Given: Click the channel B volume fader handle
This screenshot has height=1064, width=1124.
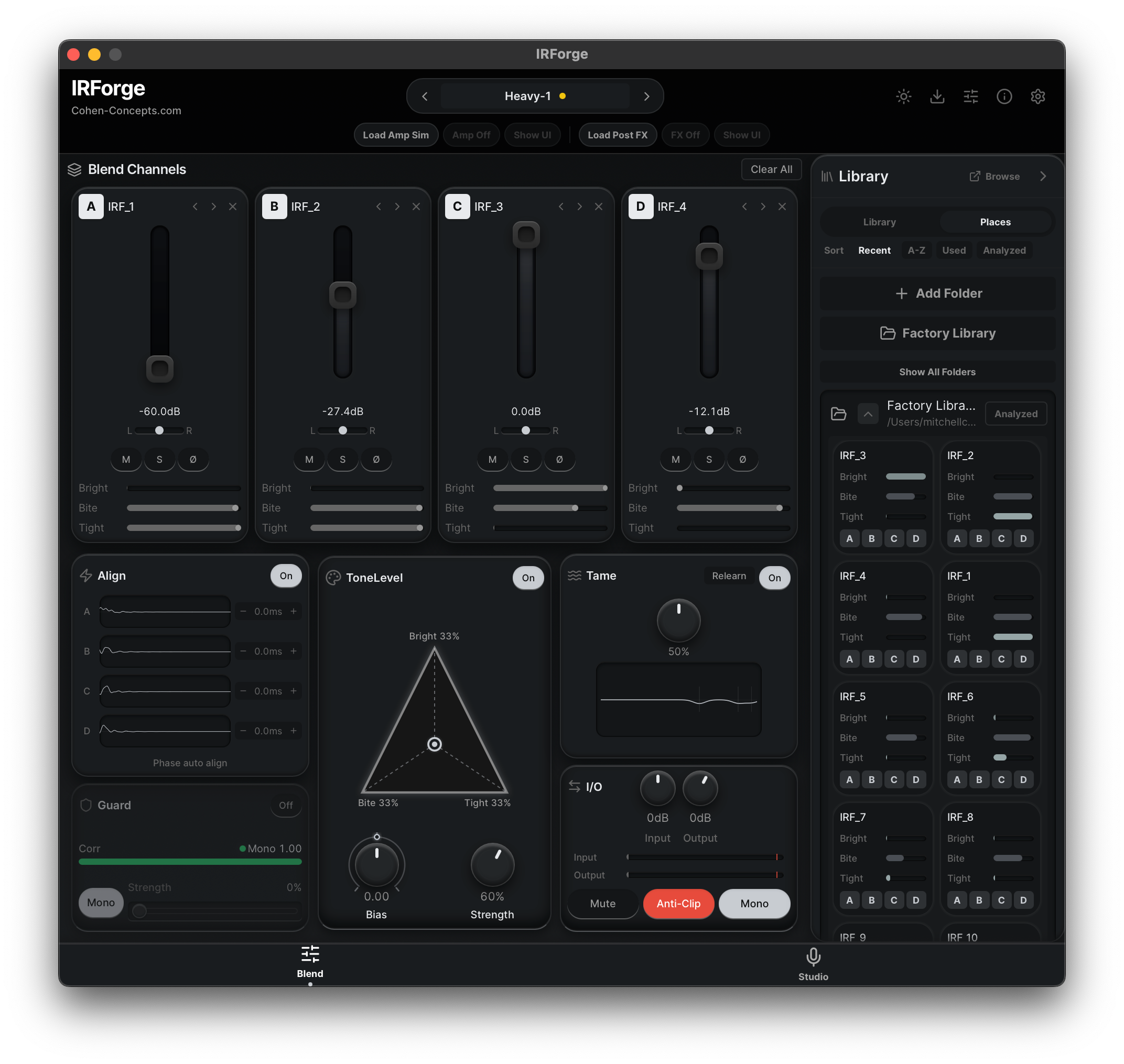Looking at the screenshot, I should (x=343, y=295).
